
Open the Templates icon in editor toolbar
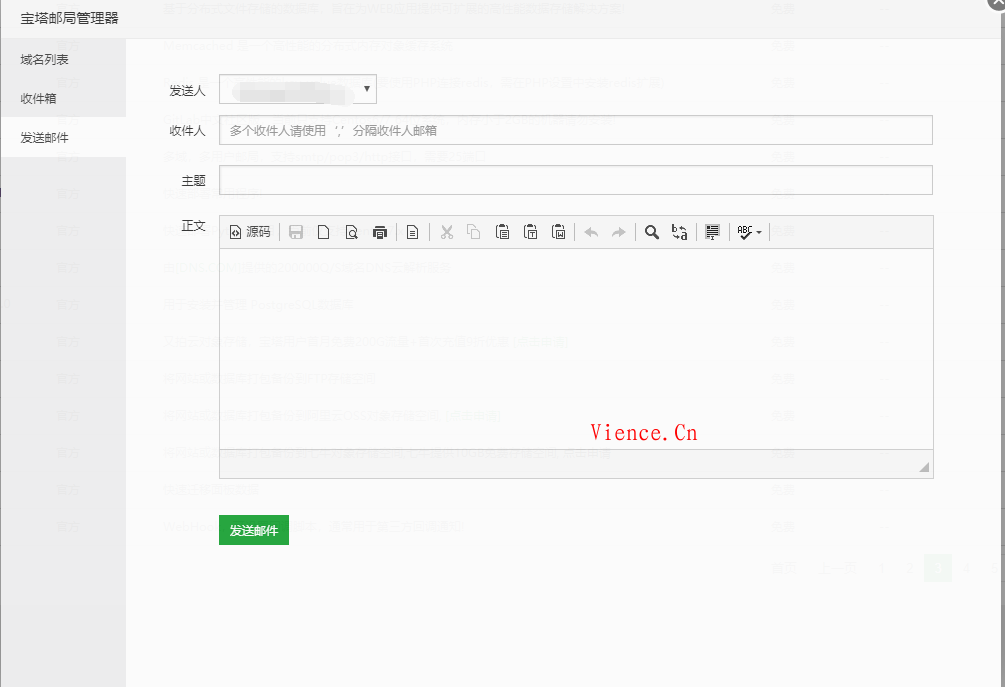pyautogui.click(x=412, y=232)
